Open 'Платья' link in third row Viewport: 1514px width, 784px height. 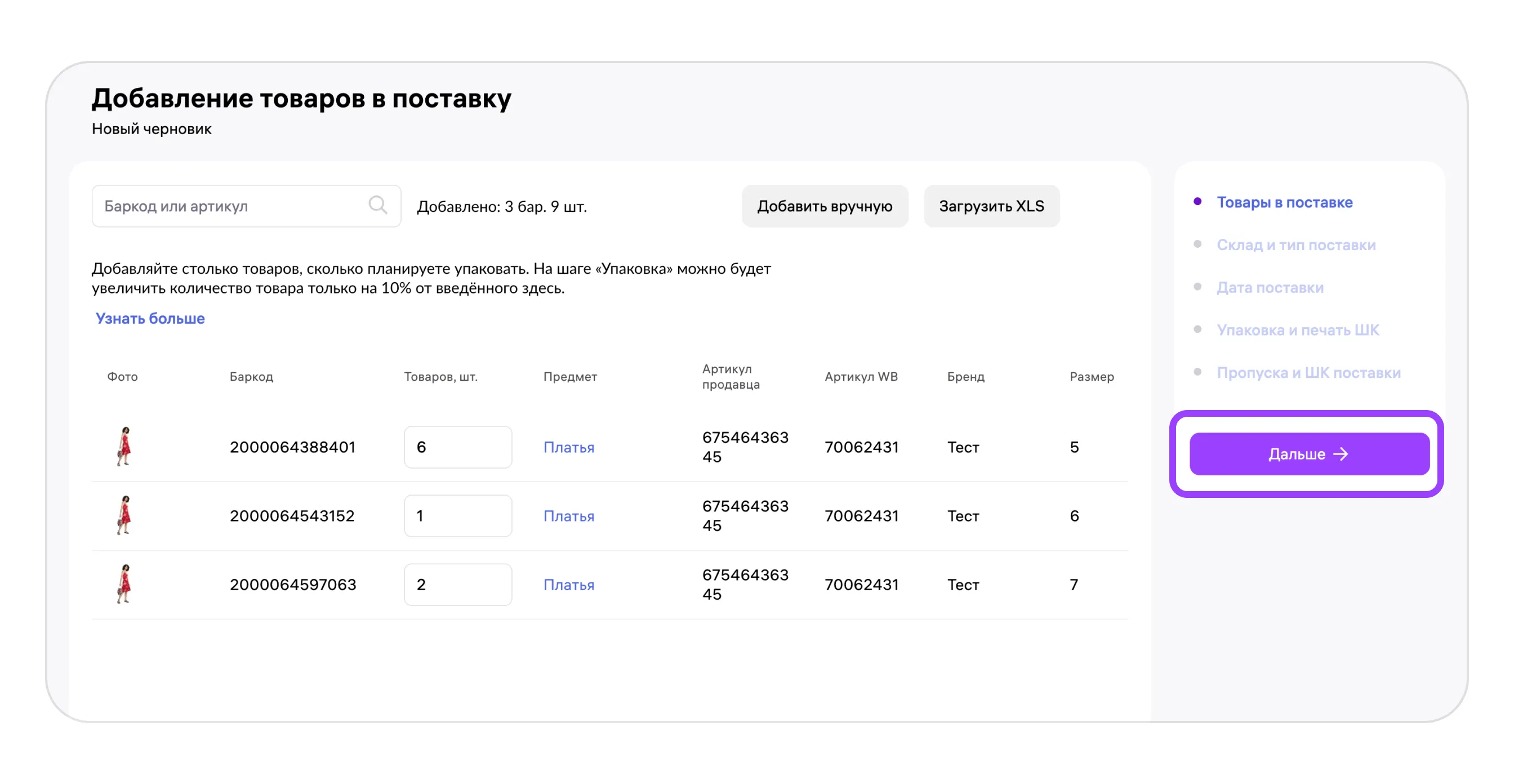click(x=568, y=585)
